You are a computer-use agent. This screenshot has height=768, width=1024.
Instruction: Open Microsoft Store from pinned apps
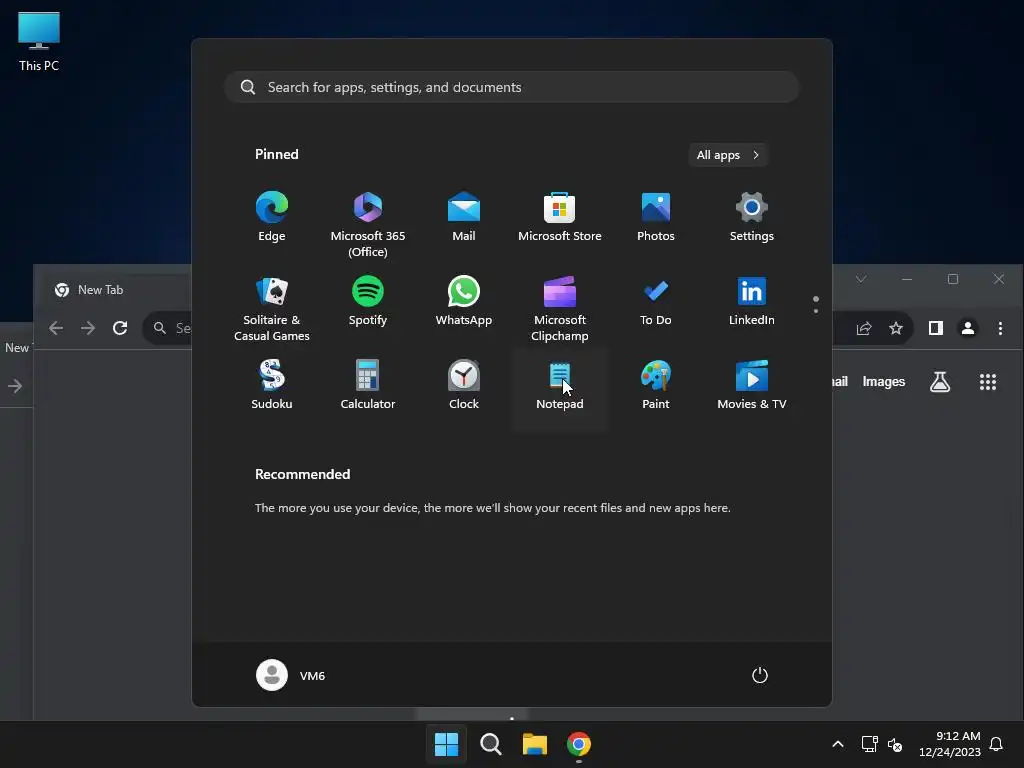[x=560, y=217]
